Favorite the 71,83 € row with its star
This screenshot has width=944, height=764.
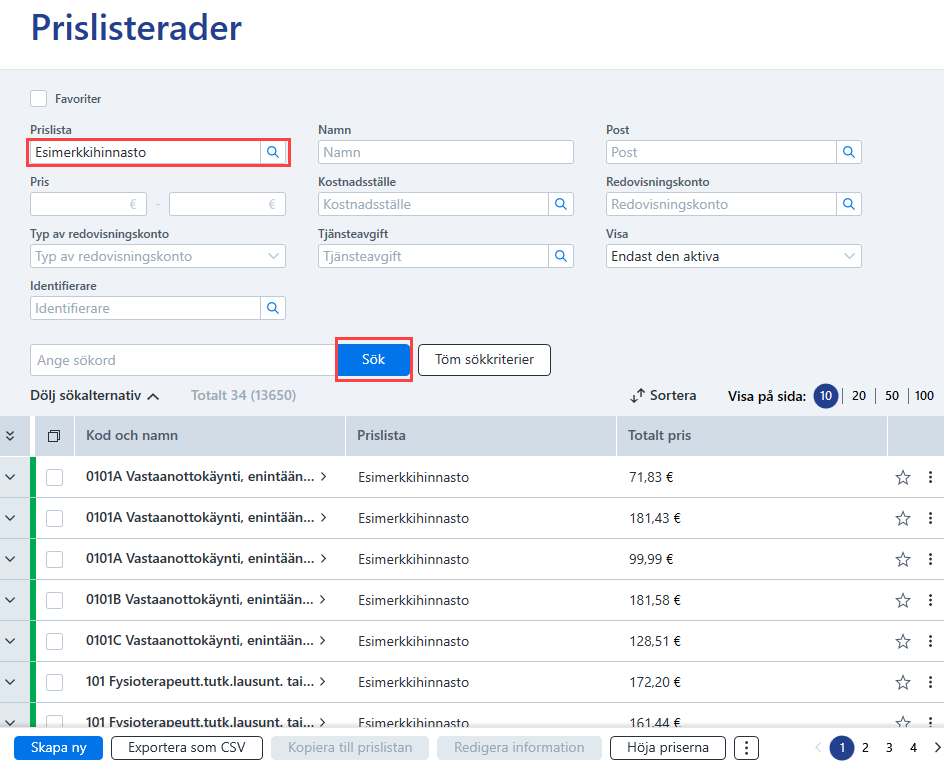click(902, 477)
